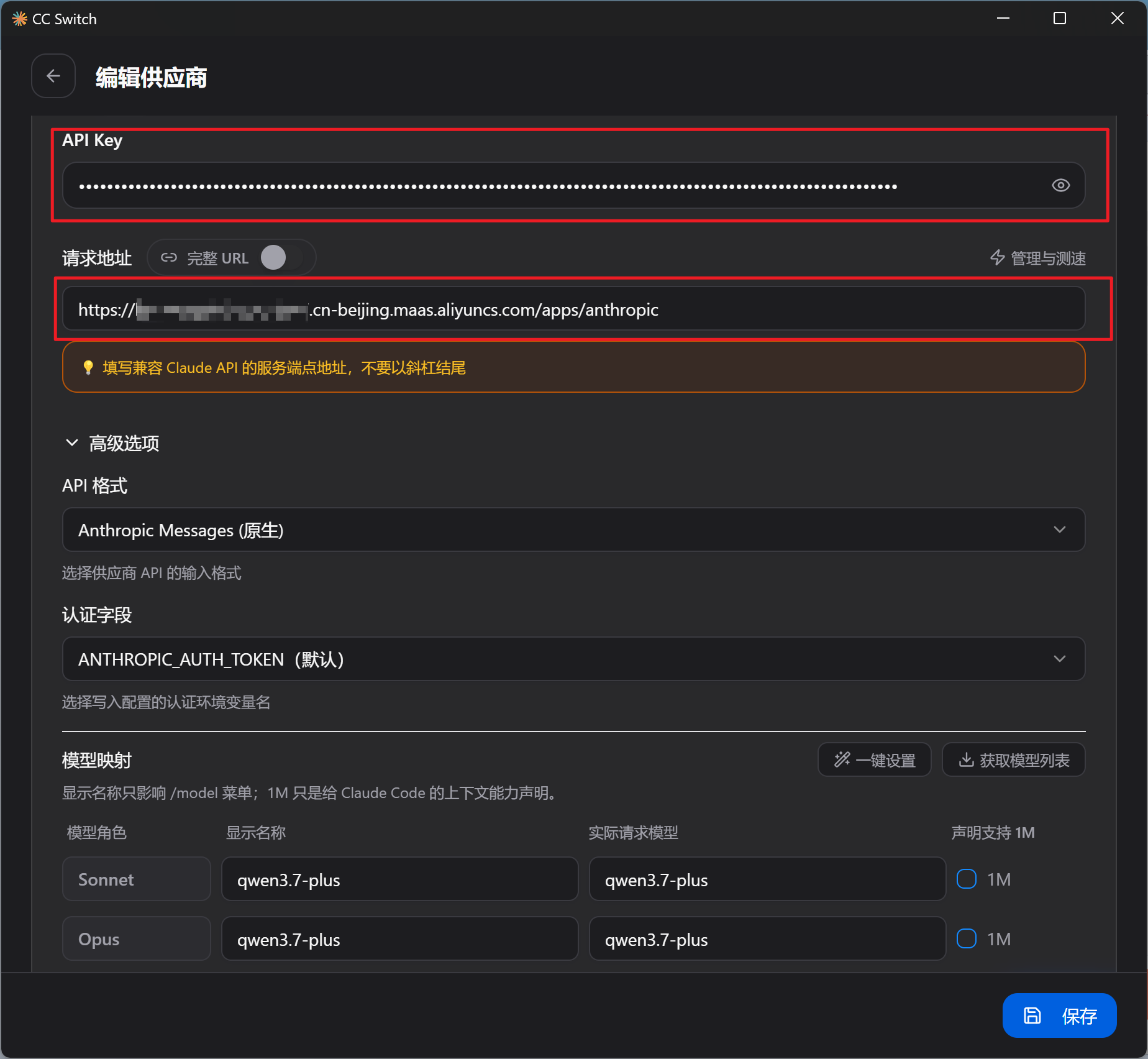Click the 实际请求模型 column header

633,833
